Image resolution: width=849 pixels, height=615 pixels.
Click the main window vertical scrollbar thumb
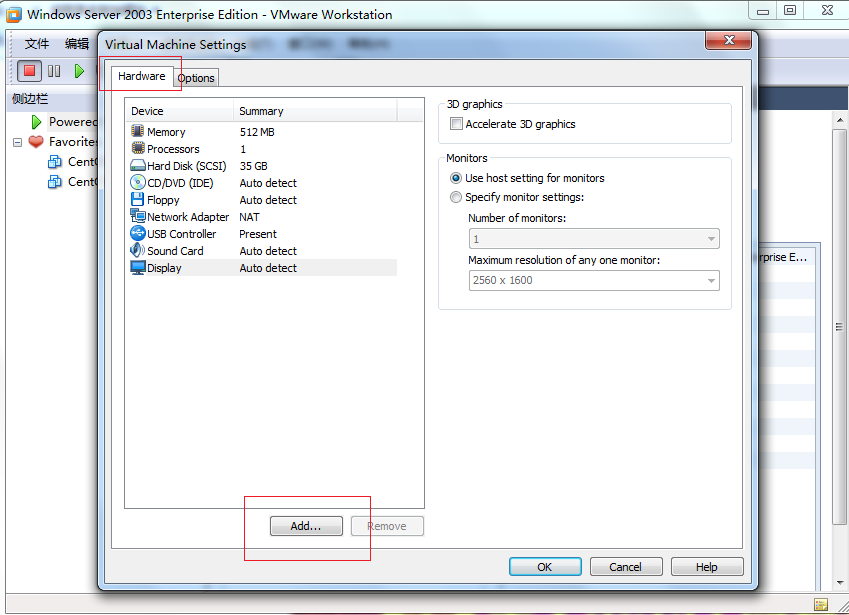[840, 326]
